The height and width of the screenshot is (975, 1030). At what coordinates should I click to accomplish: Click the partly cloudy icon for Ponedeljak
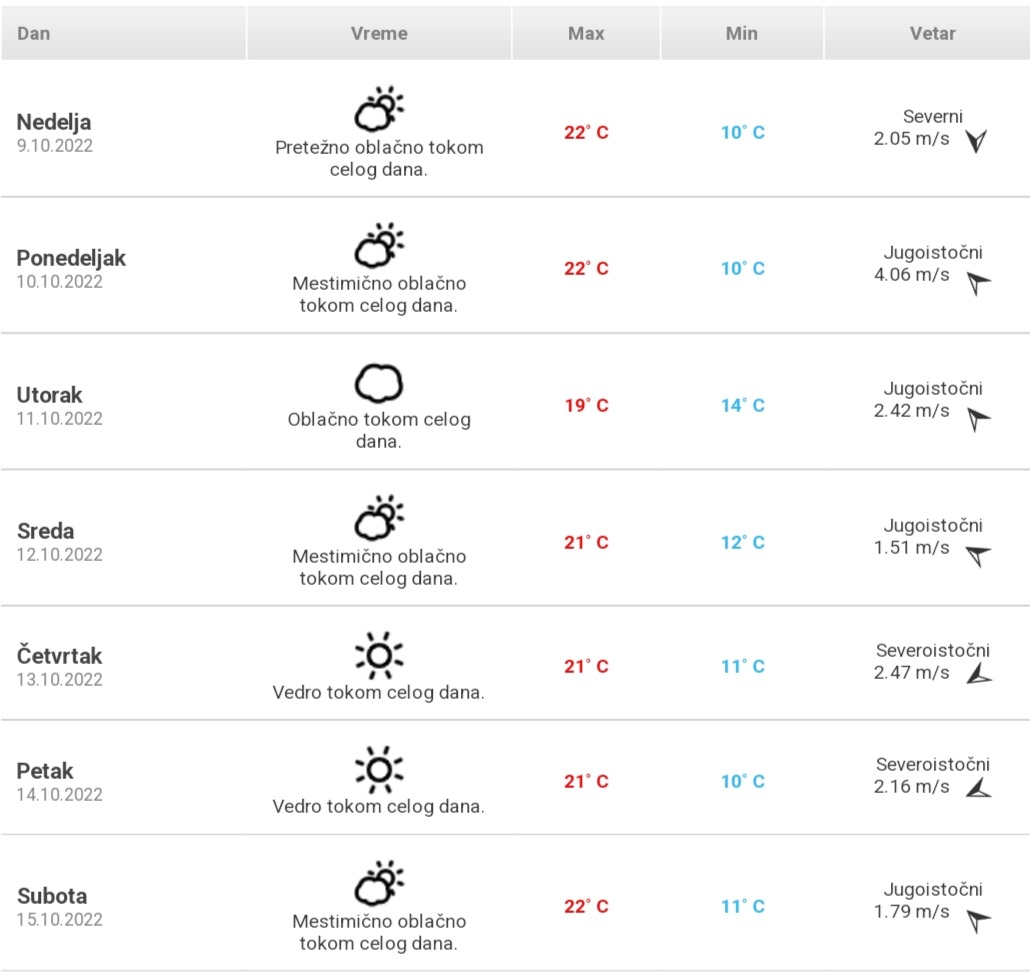[379, 246]
